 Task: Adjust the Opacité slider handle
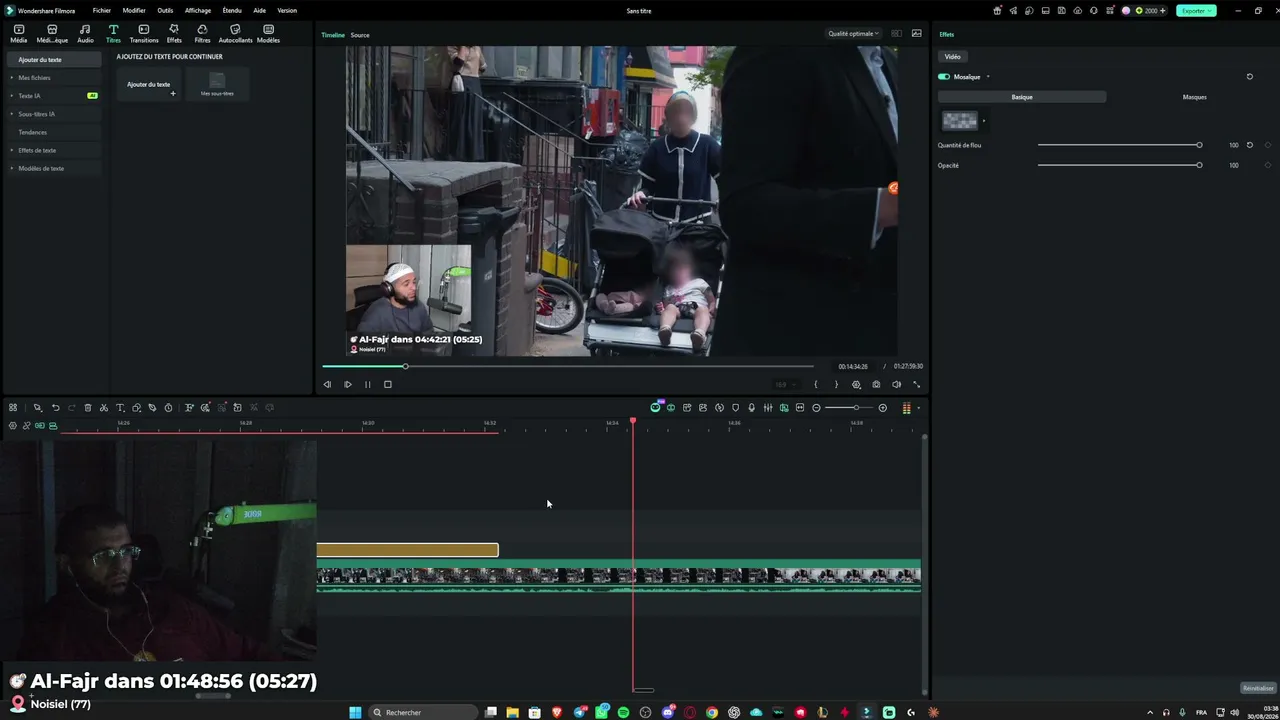[x=1199, y=165]
